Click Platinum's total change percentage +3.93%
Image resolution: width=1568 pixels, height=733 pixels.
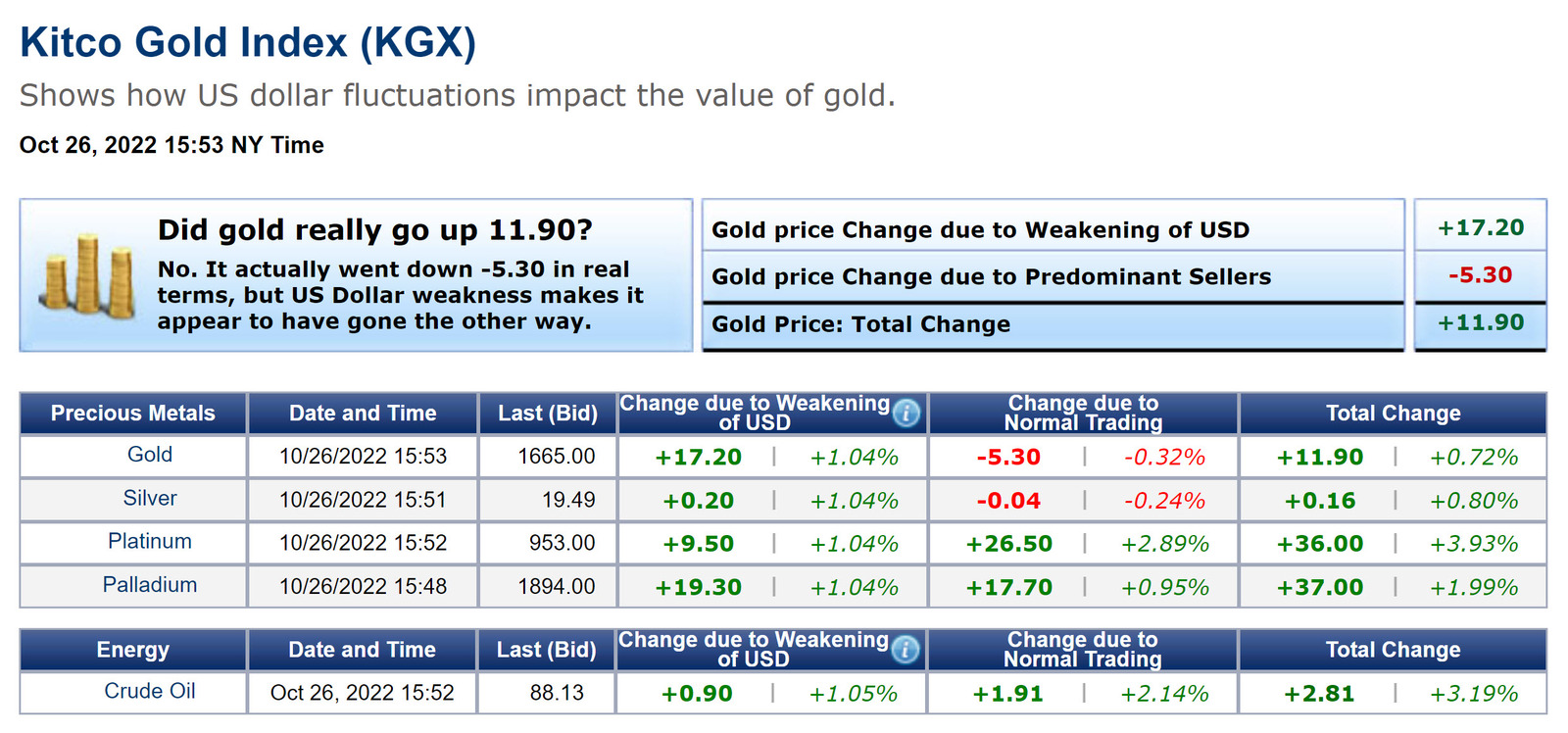(1474, 544)
